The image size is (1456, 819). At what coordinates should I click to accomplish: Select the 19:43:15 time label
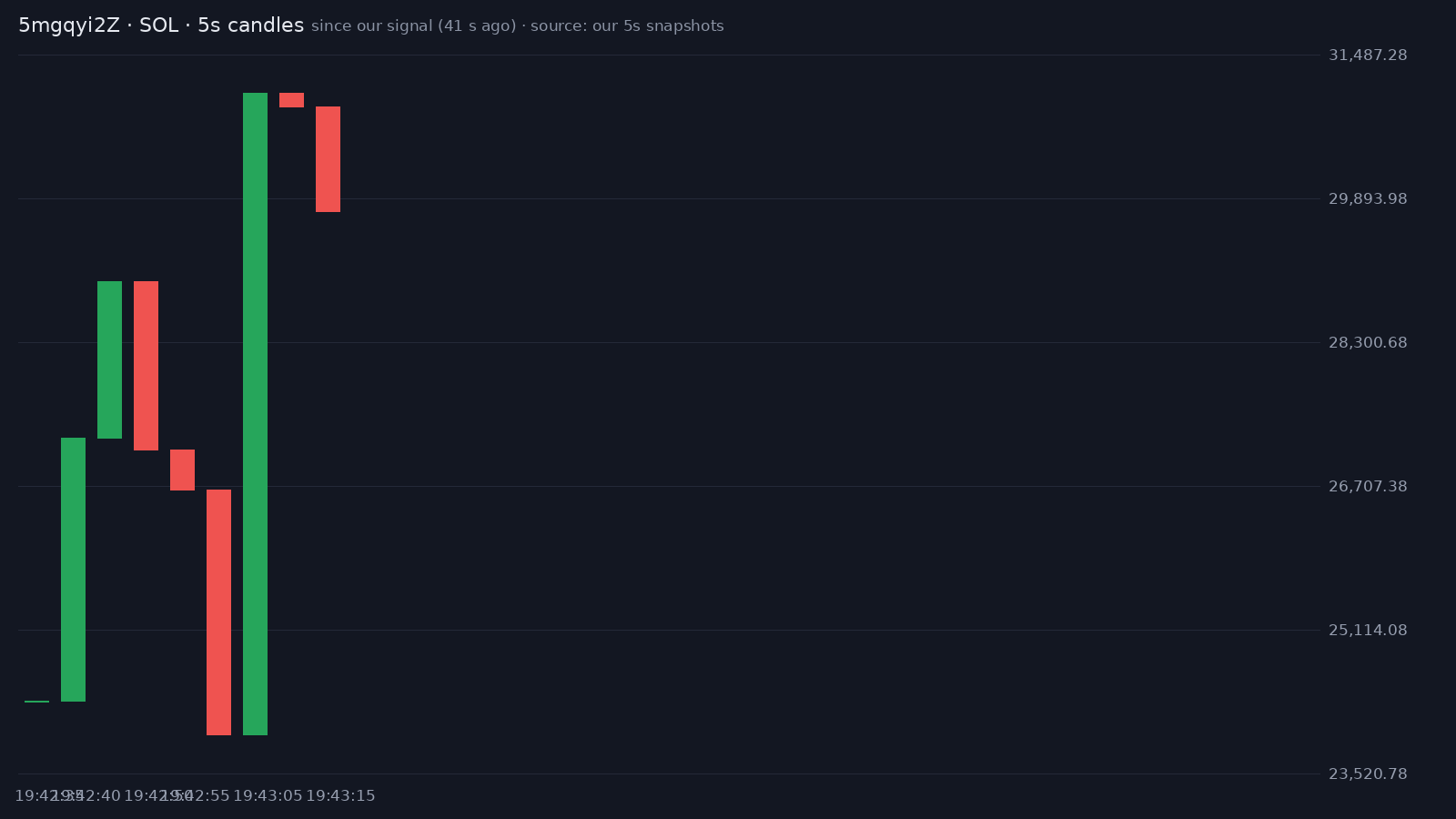[x=340, y=796]
